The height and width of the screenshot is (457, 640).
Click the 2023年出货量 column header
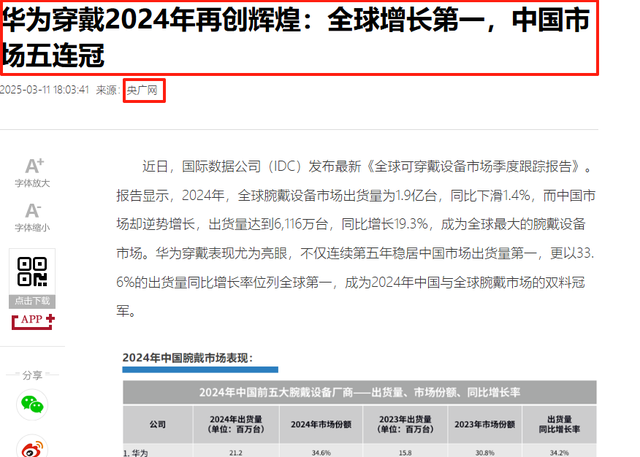click(x=405, y=424)
